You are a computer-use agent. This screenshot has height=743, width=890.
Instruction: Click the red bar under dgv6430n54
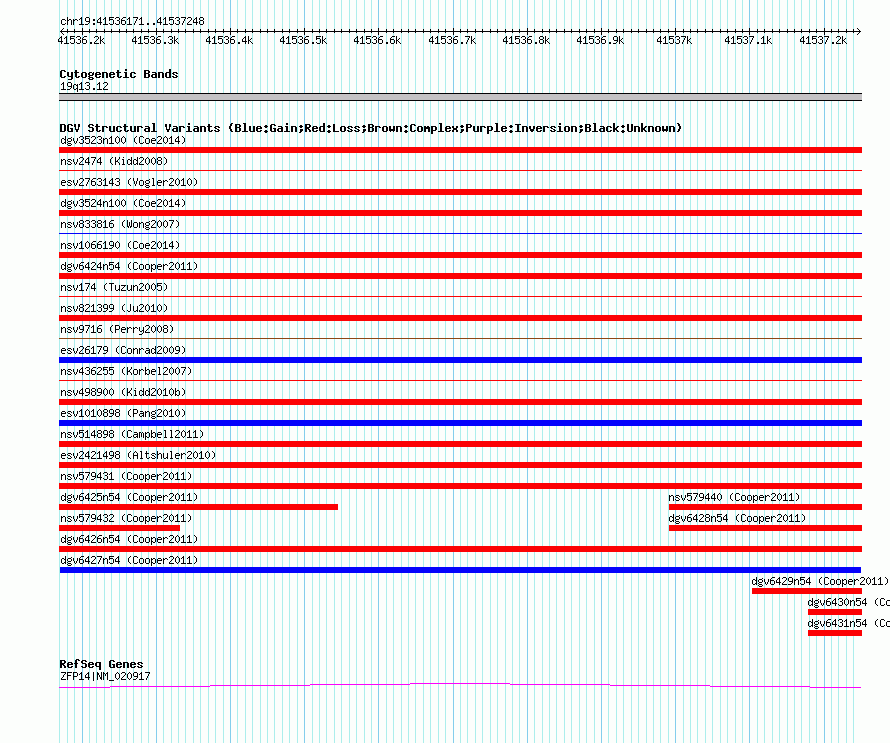coord(835,612)
